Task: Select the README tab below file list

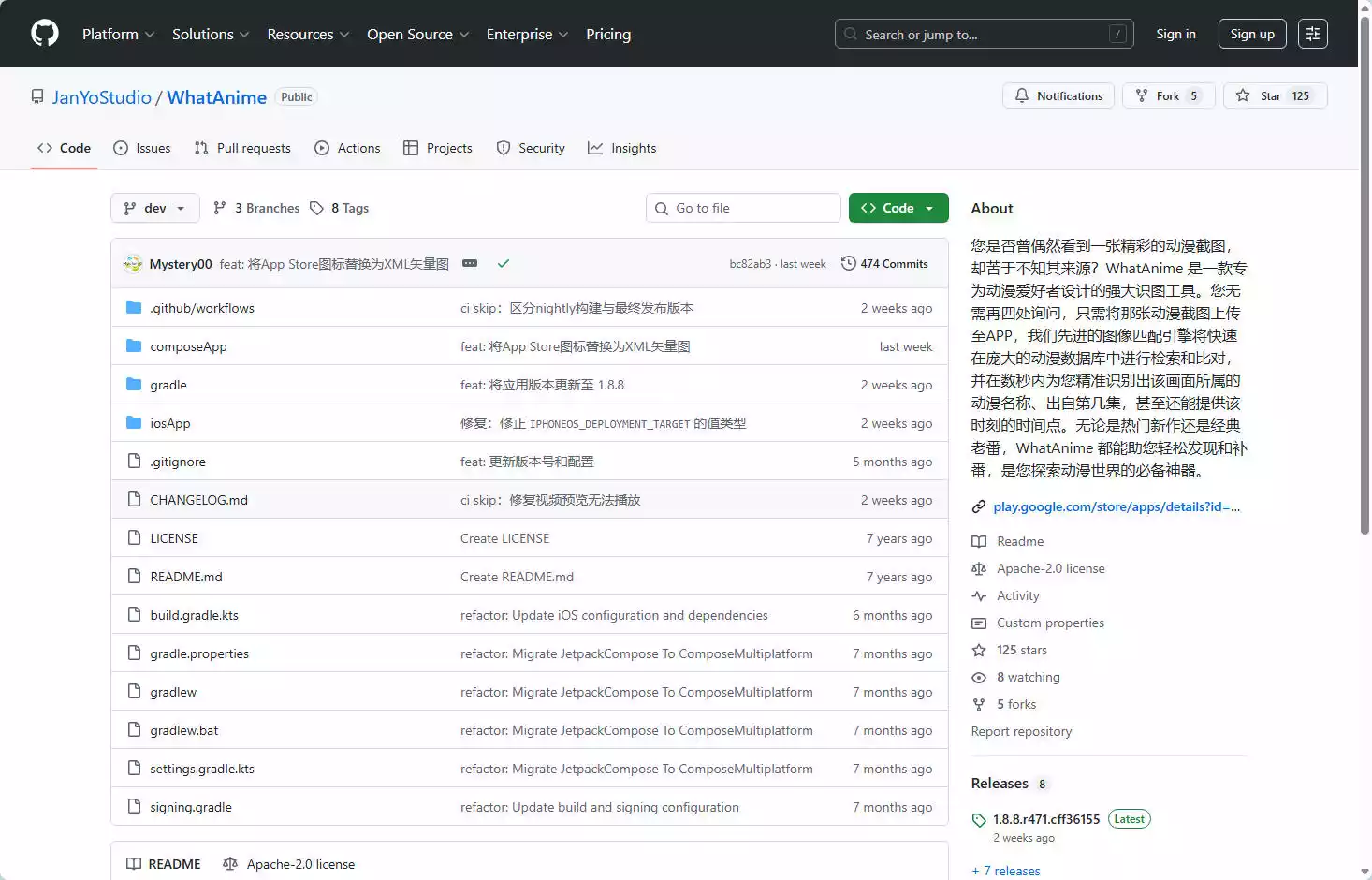Action: coord(164,864)
